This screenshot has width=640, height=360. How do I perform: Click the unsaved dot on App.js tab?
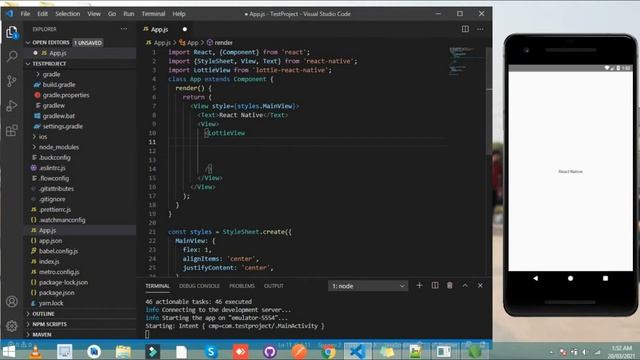[x=185, y=29]
